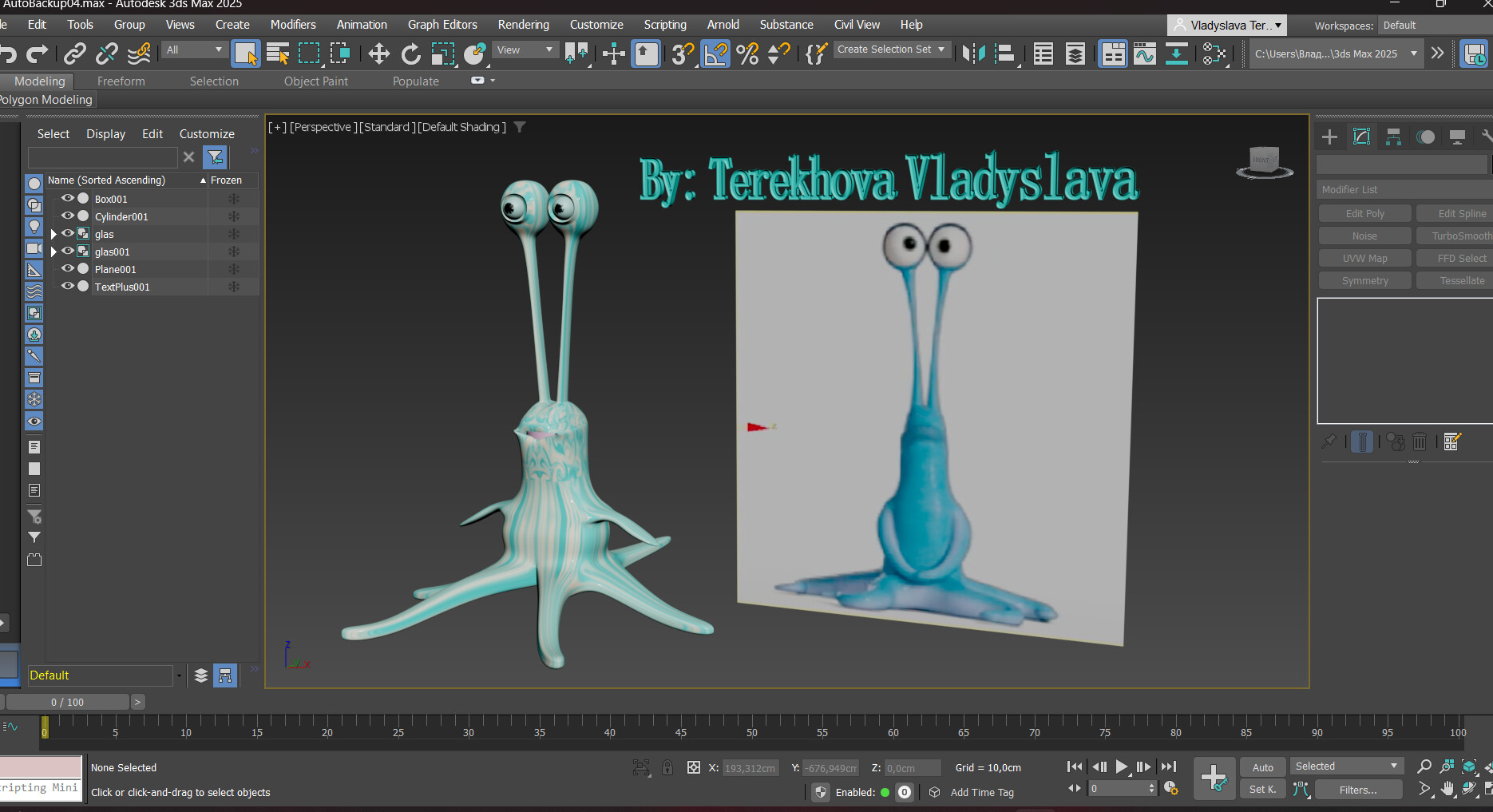Activate the Select and Rotate tool
The height and width of the screenshot is (812, 1493).
click(410, 54)
